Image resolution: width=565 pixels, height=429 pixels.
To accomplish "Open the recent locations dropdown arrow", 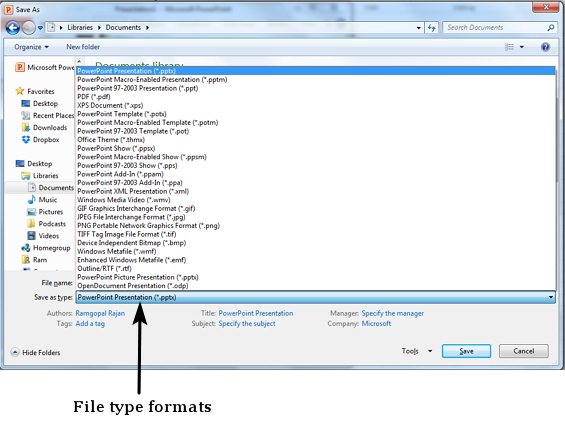I will (40, 28).
